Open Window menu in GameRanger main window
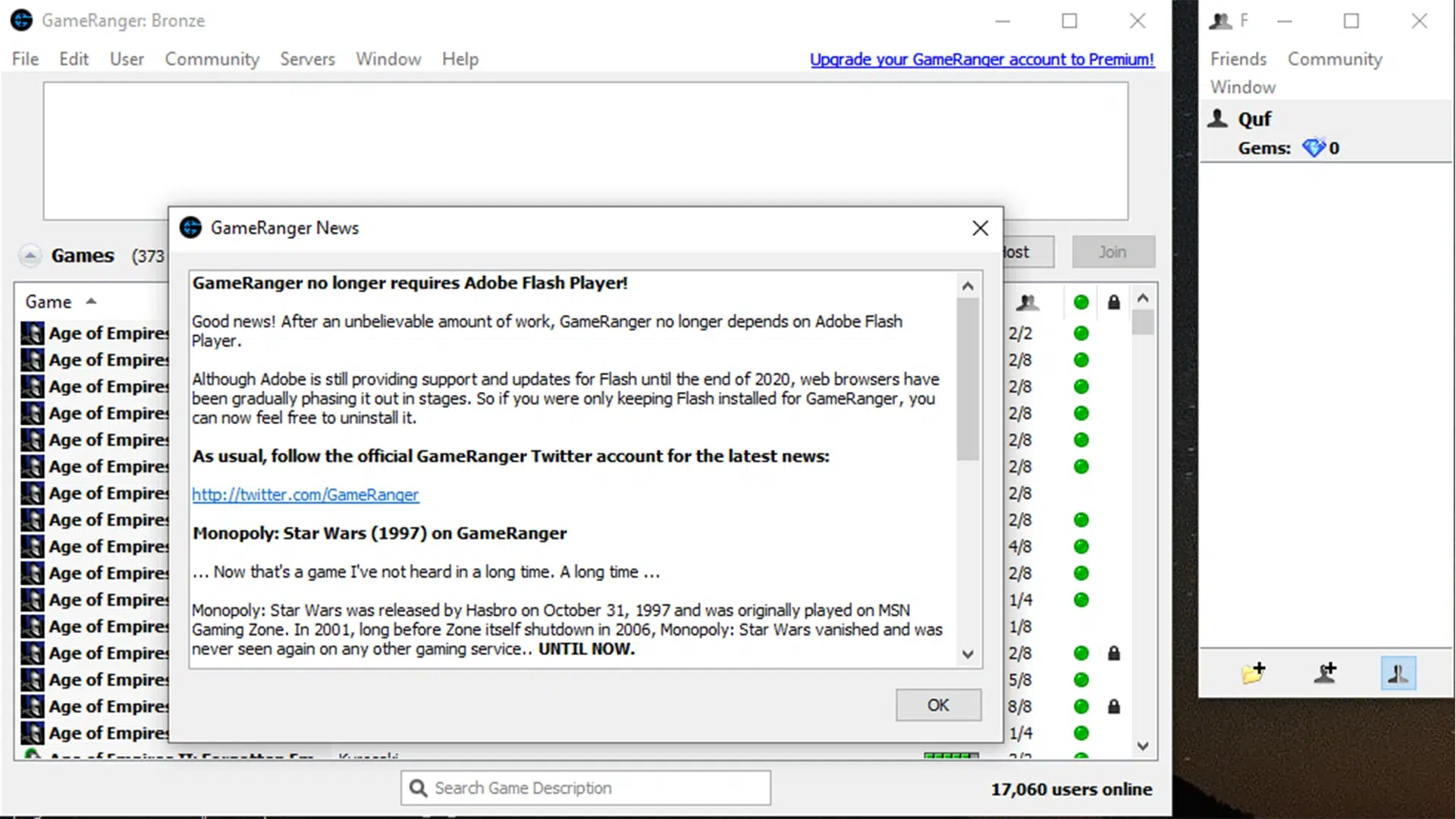Viewport: 1456px width, 819px height. [388, 59]
